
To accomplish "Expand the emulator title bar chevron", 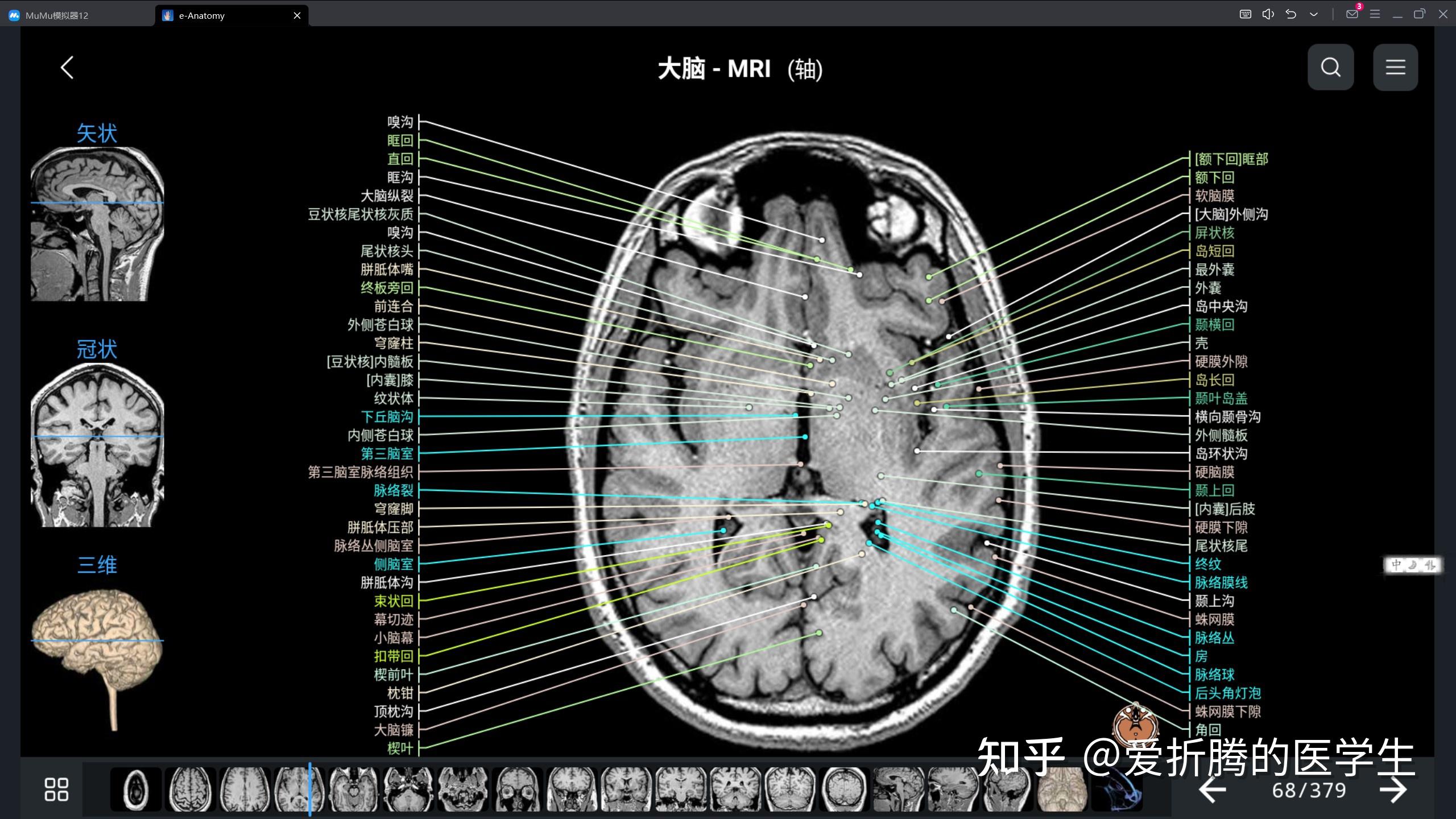I will (x=1313, y=14).
